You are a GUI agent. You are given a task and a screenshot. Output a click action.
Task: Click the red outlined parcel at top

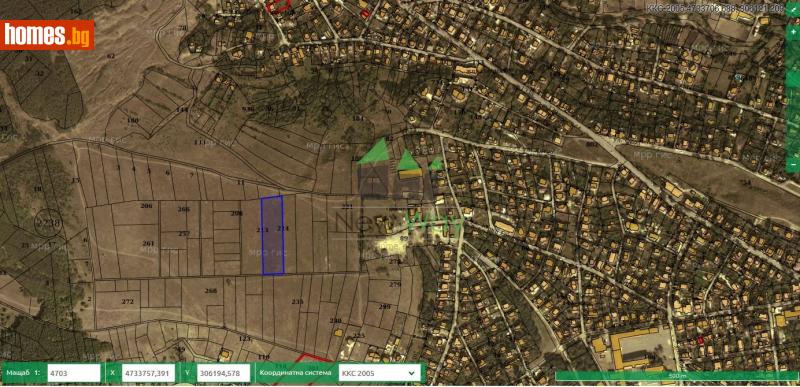(278, 6)
